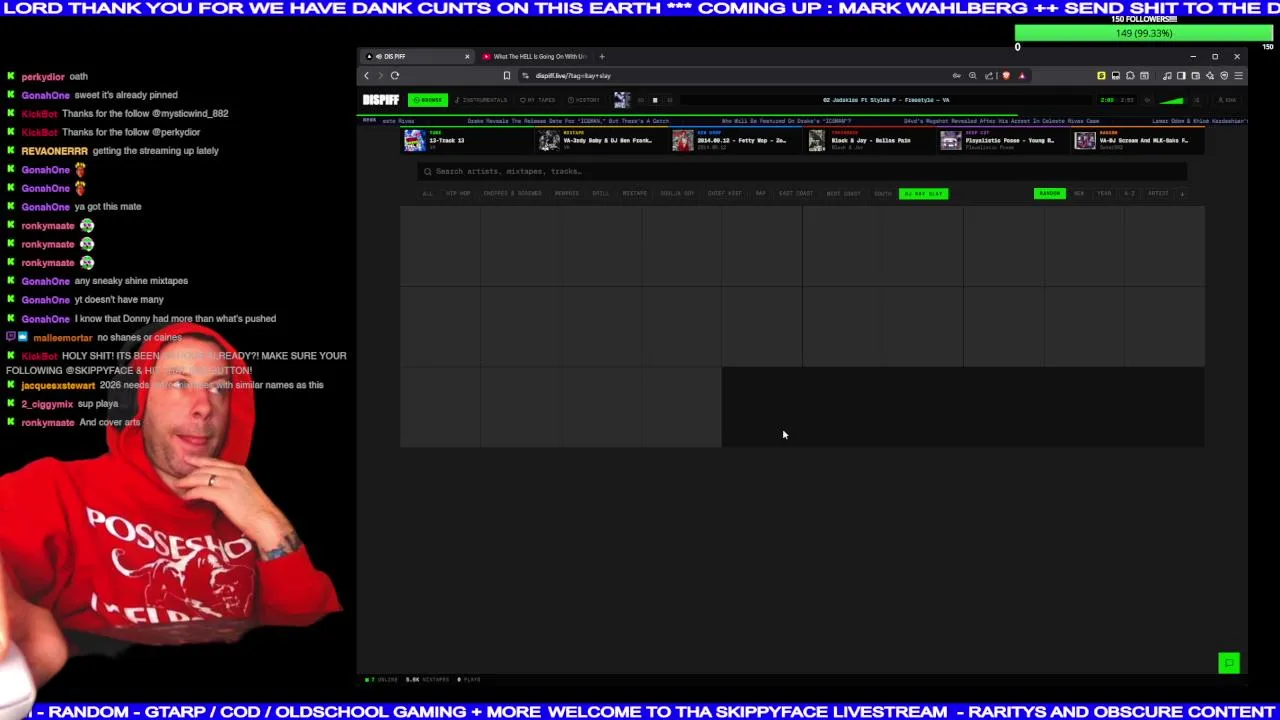Open the Brave wallet icon

(x=1195, y=76)
